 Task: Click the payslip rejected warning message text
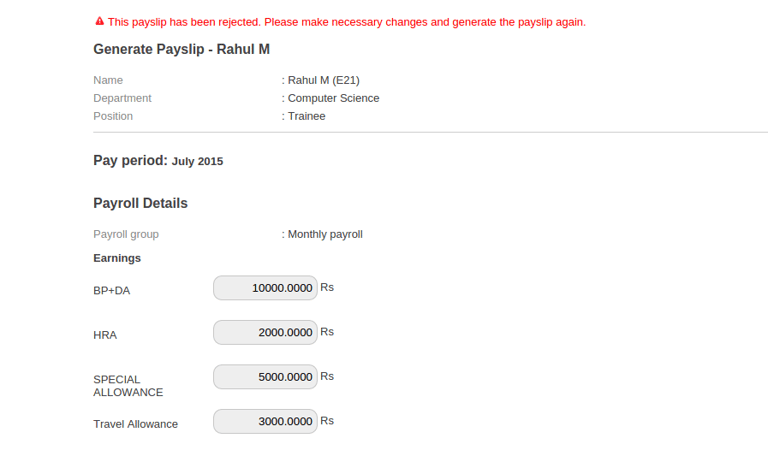(x=346, y=22)
